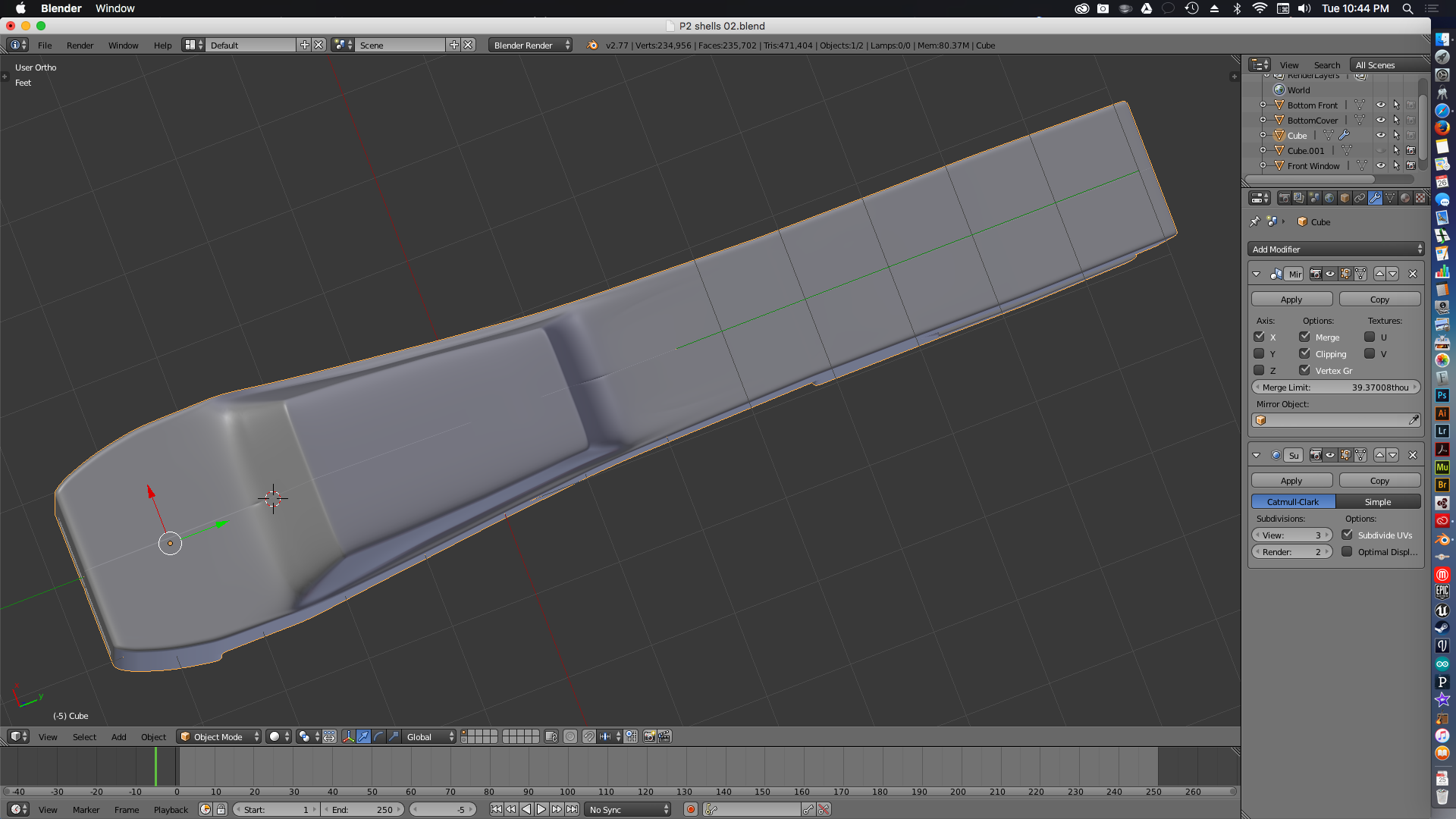The image size is (1456, 819).
Task: Toggle the Merge option checkbox
Action: [x=1304, y=337]
